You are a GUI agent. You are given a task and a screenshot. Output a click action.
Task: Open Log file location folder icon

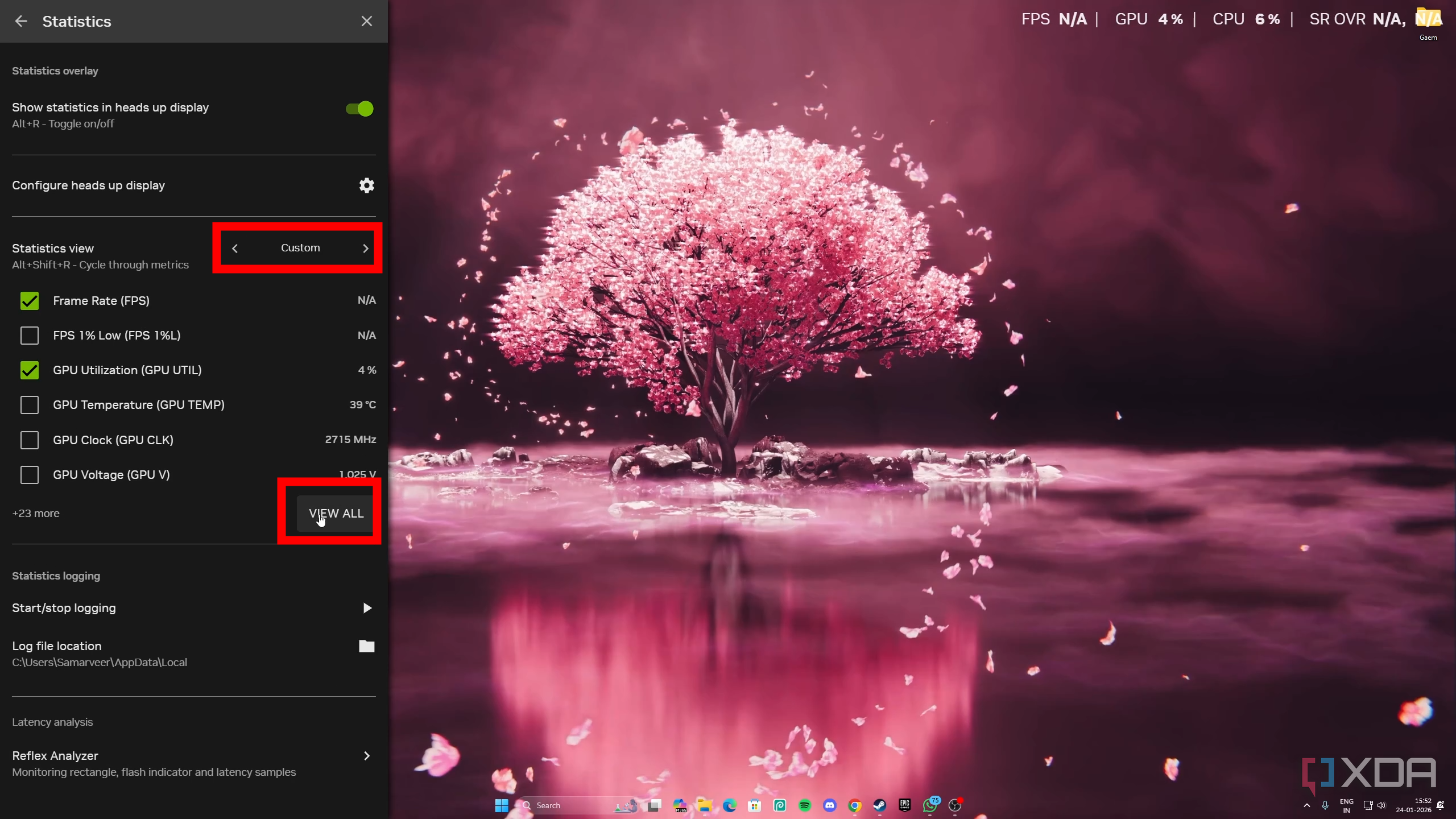[x=367, y=646]
